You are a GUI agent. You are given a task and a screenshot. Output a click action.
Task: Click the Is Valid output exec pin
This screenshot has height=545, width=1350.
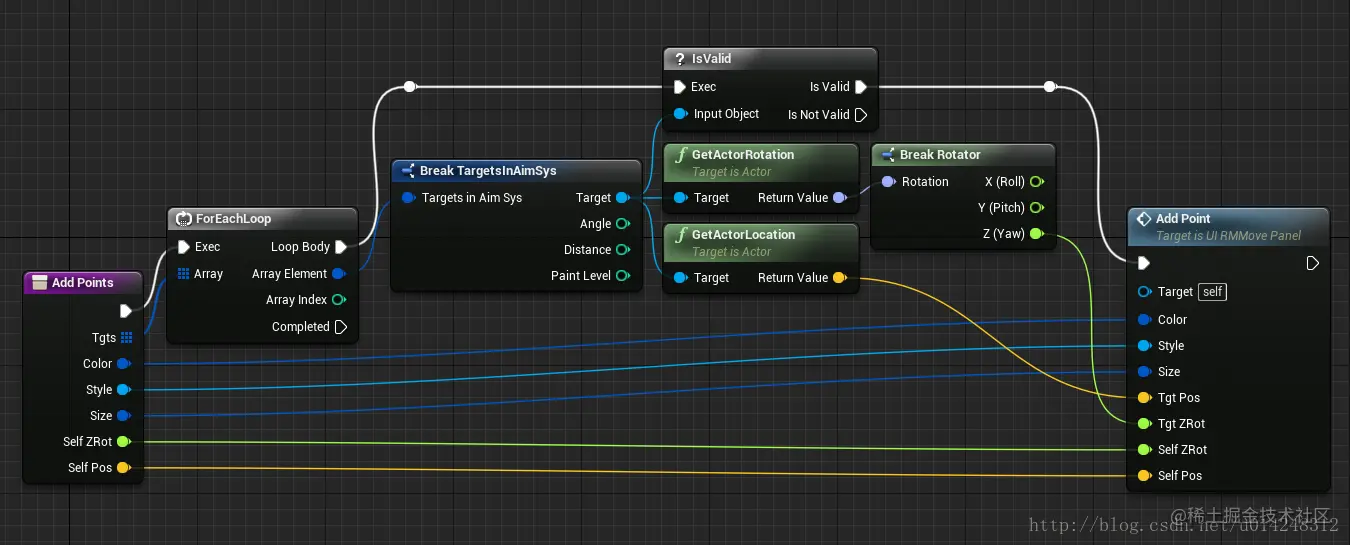(861, 87)
